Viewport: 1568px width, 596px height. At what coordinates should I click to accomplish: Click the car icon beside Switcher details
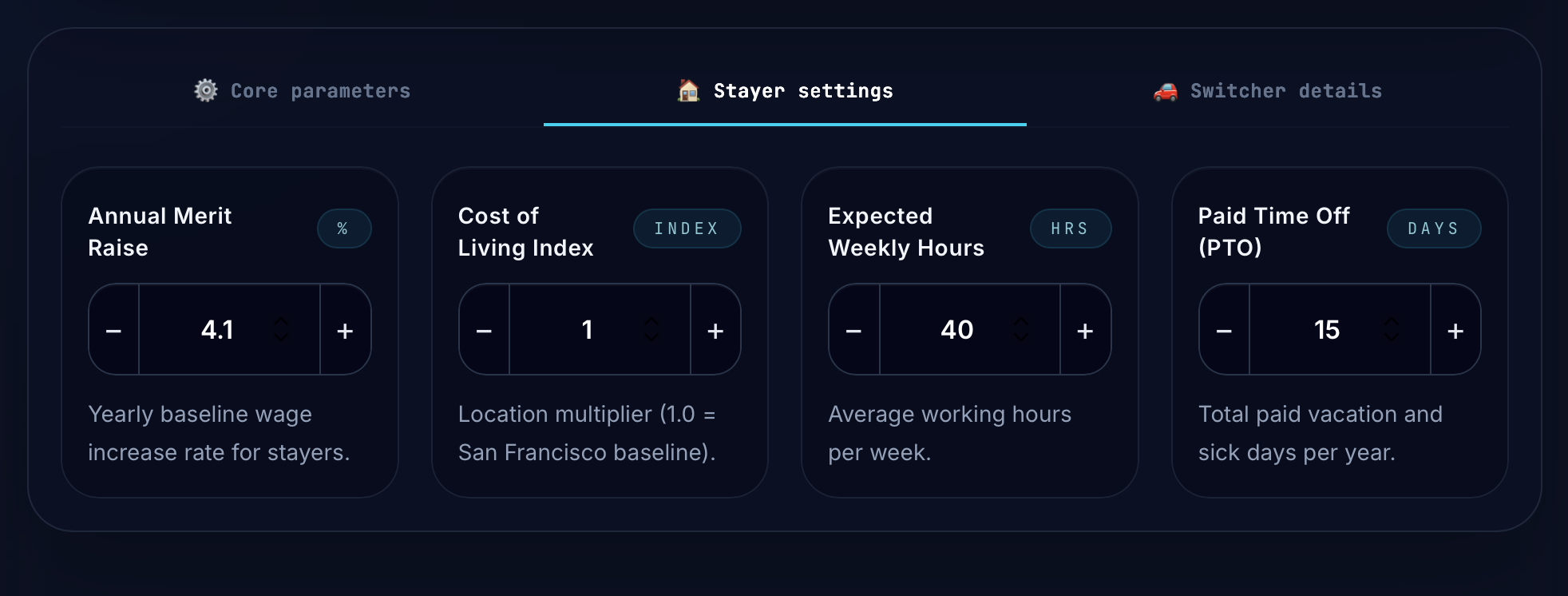tap(1166, 91)
